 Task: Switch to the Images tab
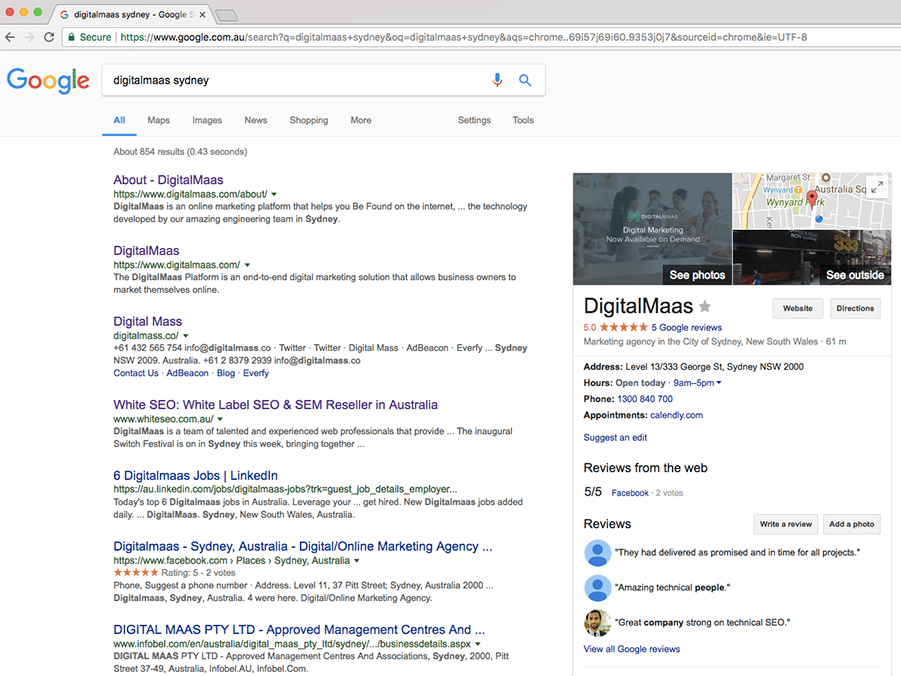click(207, 120)
